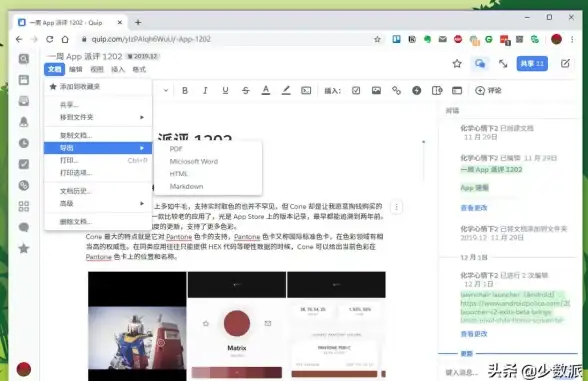
Task: Open tasks checkmark sidebar icon
Action: point(24,164)
